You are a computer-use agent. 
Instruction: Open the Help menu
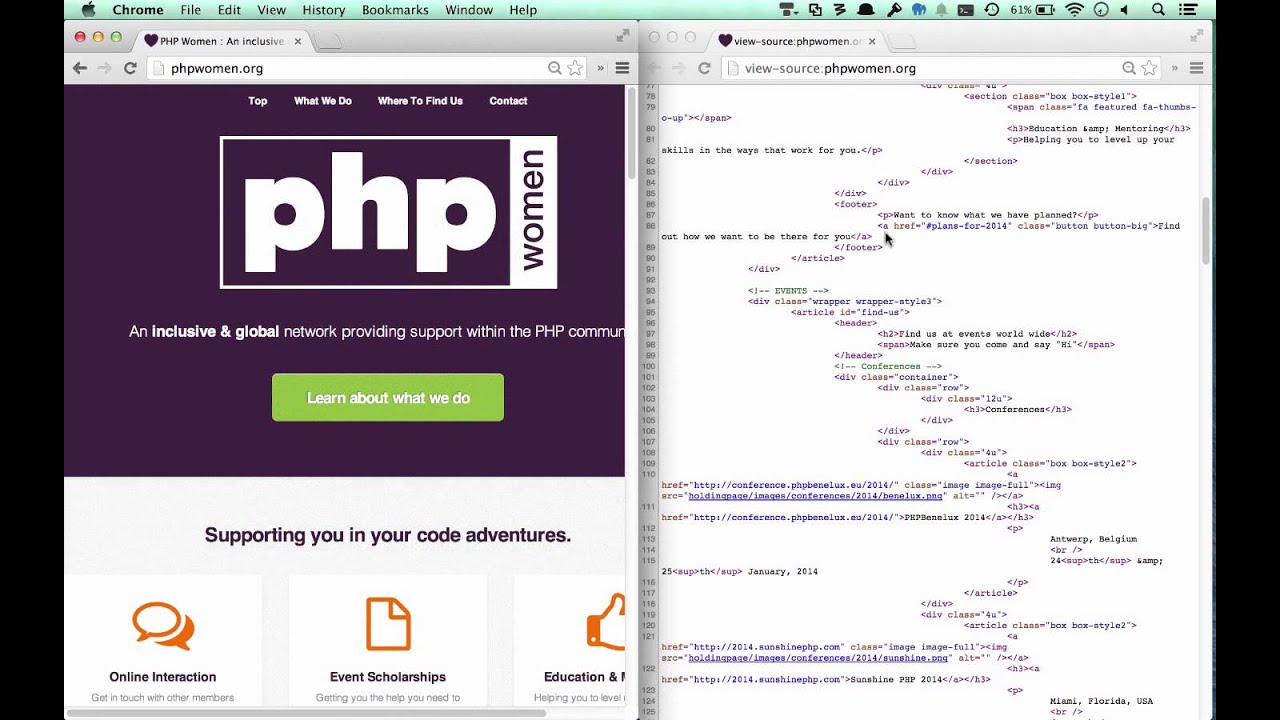pyautogui.click(x=523, y=10)
